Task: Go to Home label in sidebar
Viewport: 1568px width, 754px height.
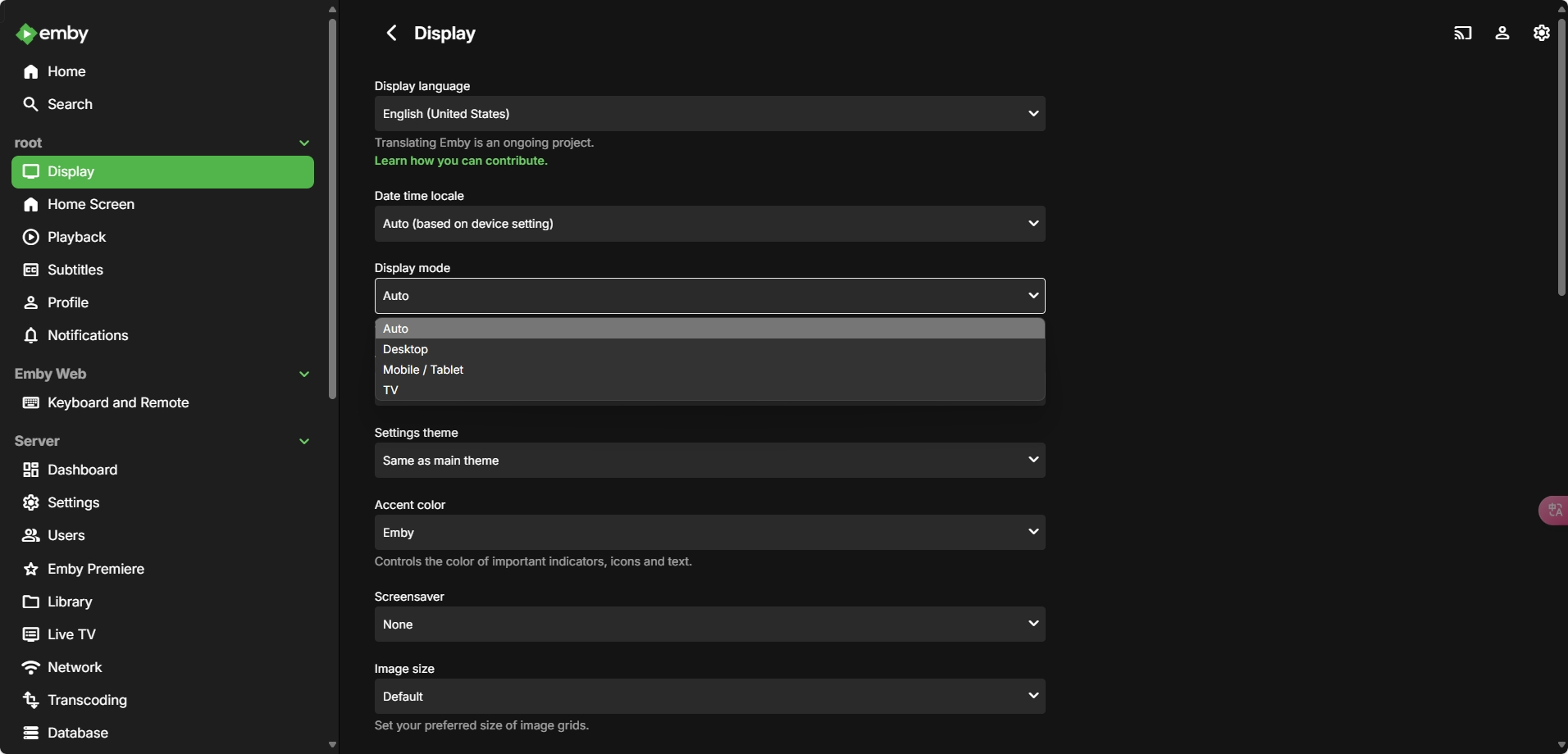Action: tap(66, 72)
